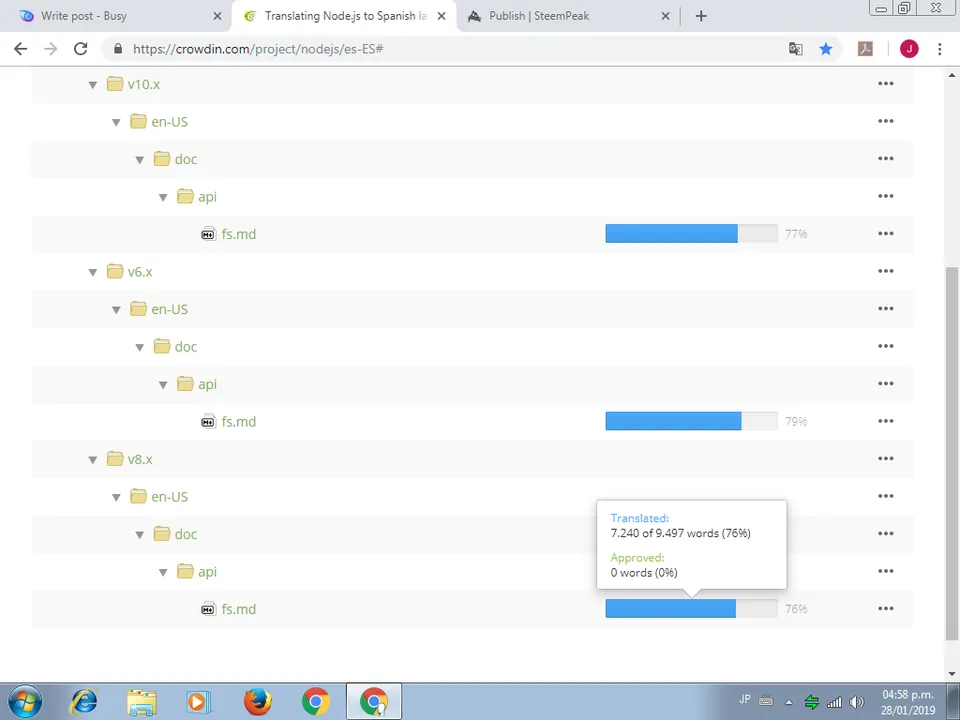The image size is (960, 720).
Task: Open v6.x folder name link
Action: click(140, 272)
